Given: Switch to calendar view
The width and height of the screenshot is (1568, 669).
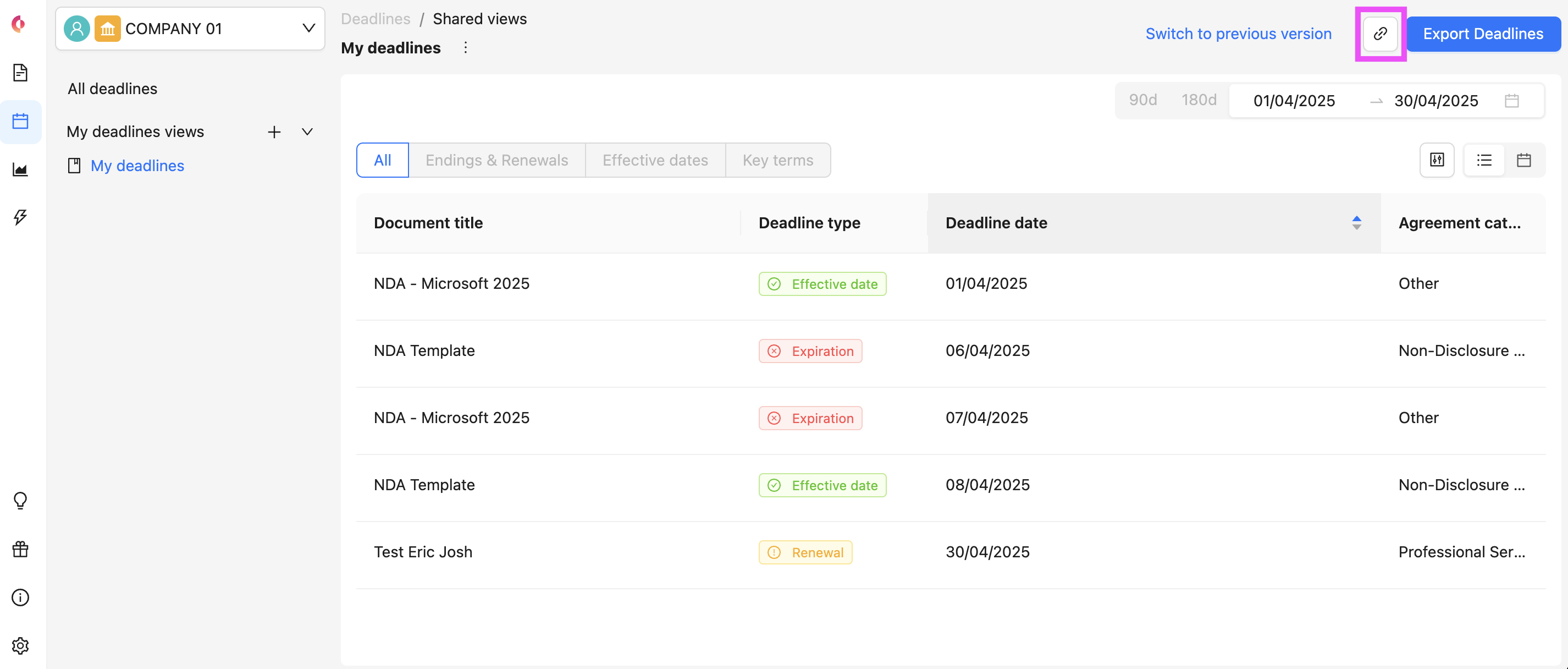Looking at the screenshot, I should click(x=1523, y=160).
